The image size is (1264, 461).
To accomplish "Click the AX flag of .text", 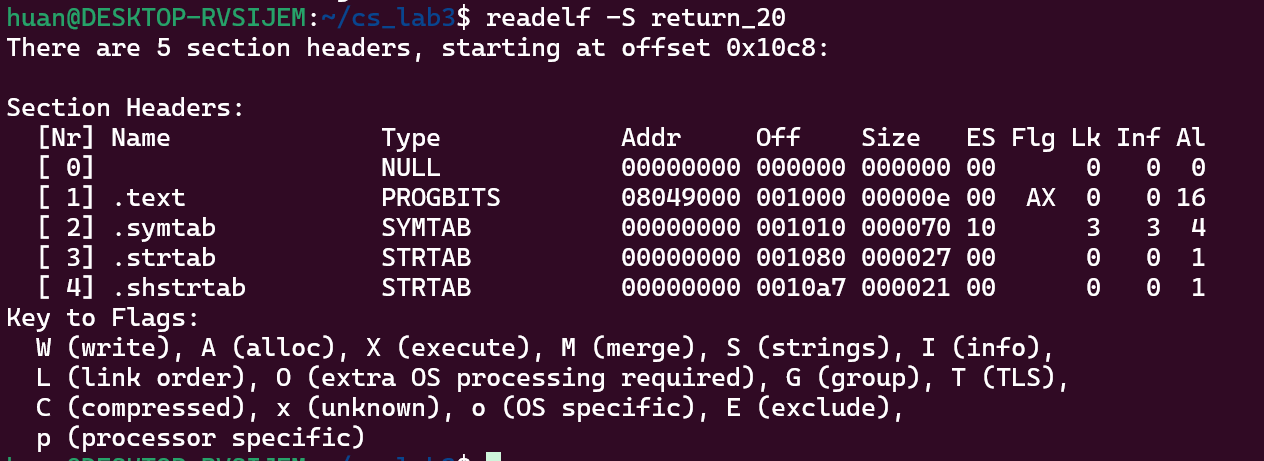I will (x=1041, y=198).
